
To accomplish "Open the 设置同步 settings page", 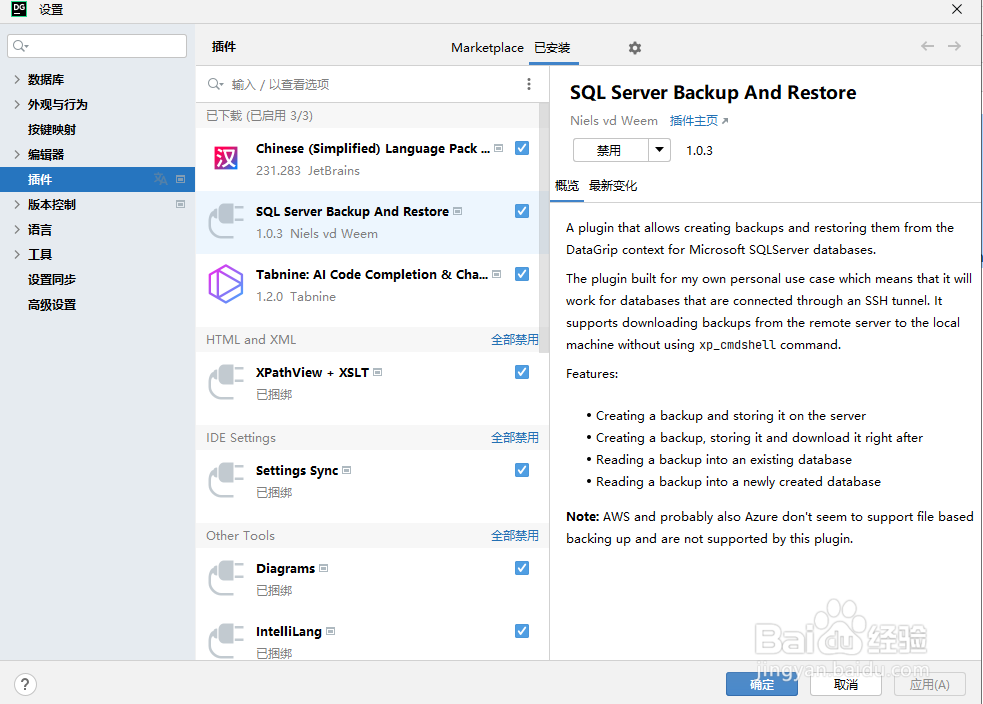I will [x=52, y=280].
